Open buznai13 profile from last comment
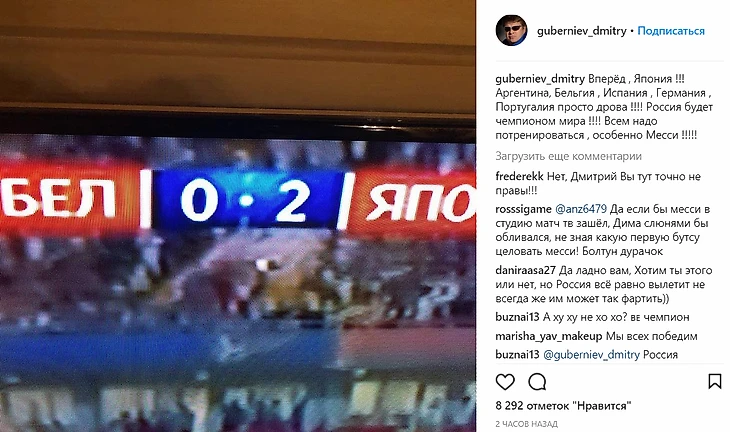 pos(517,355)
